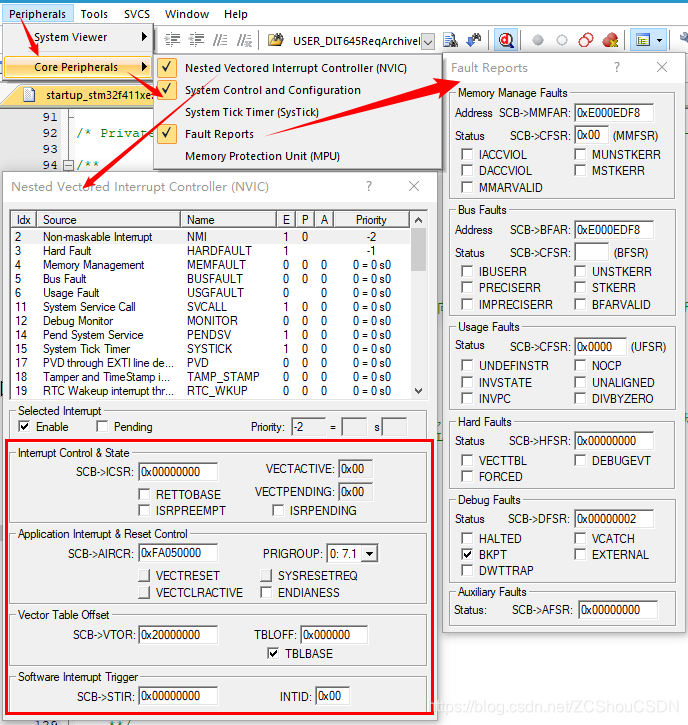The width and height of the screenshot is (688, 725).
Task: Click the interrupt list scroll up arrow
Action: (418, 220)
